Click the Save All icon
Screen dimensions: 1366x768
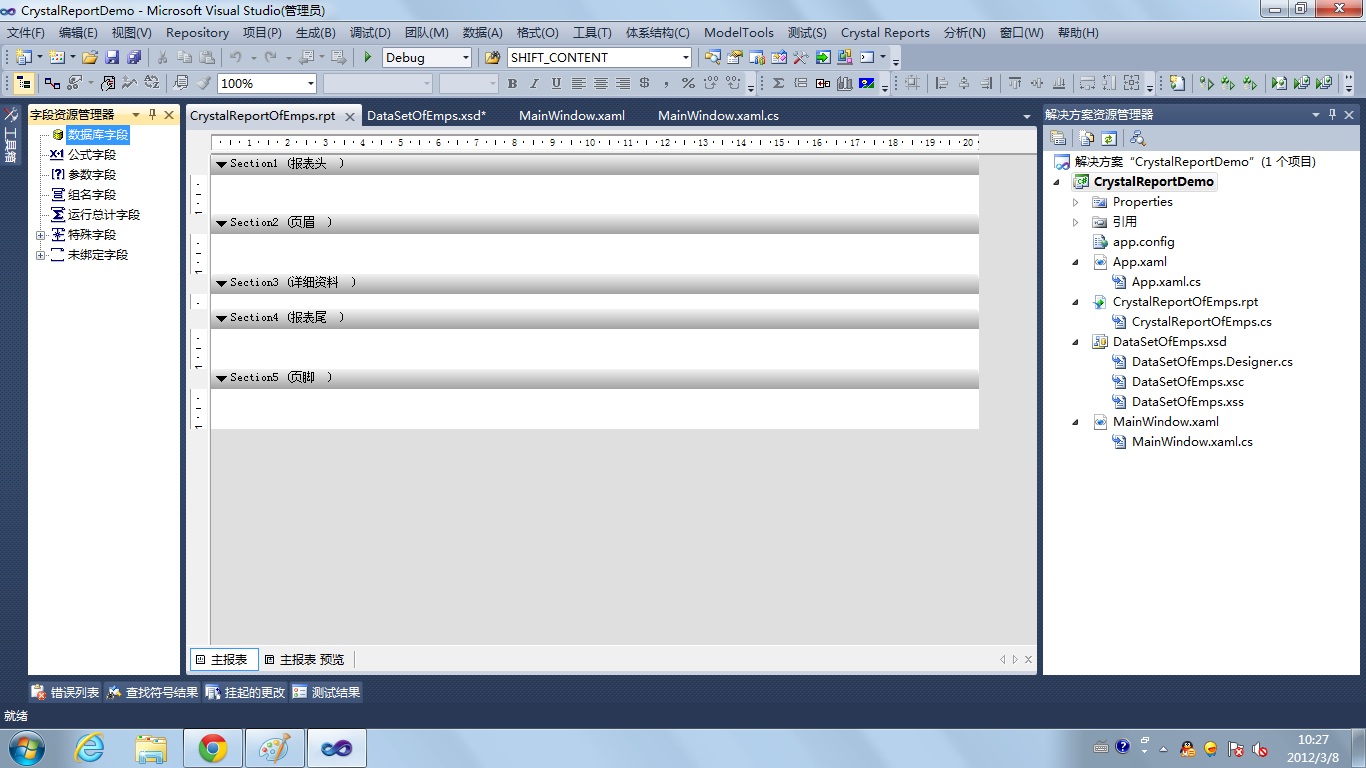134,57
